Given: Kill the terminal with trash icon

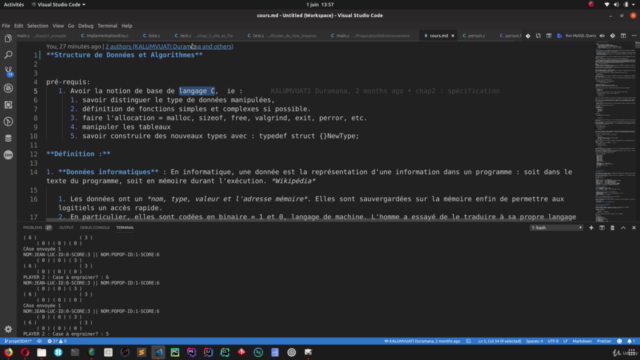Looking at the screenshot, I should click(x=612, y=228).
